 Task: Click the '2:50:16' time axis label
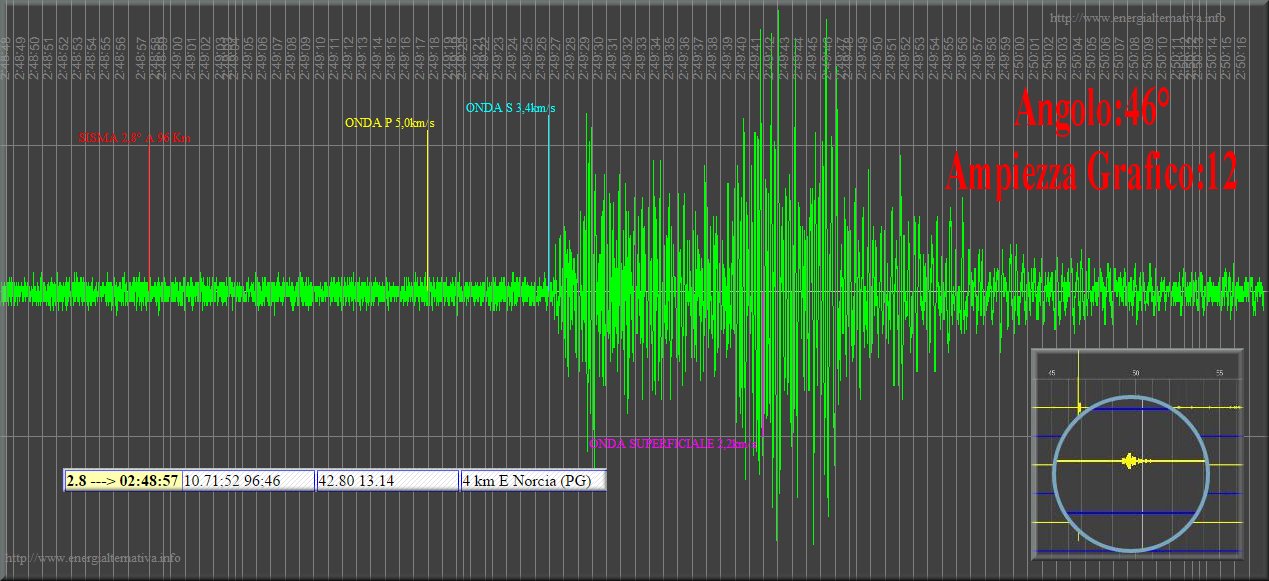pos(1241,57)
